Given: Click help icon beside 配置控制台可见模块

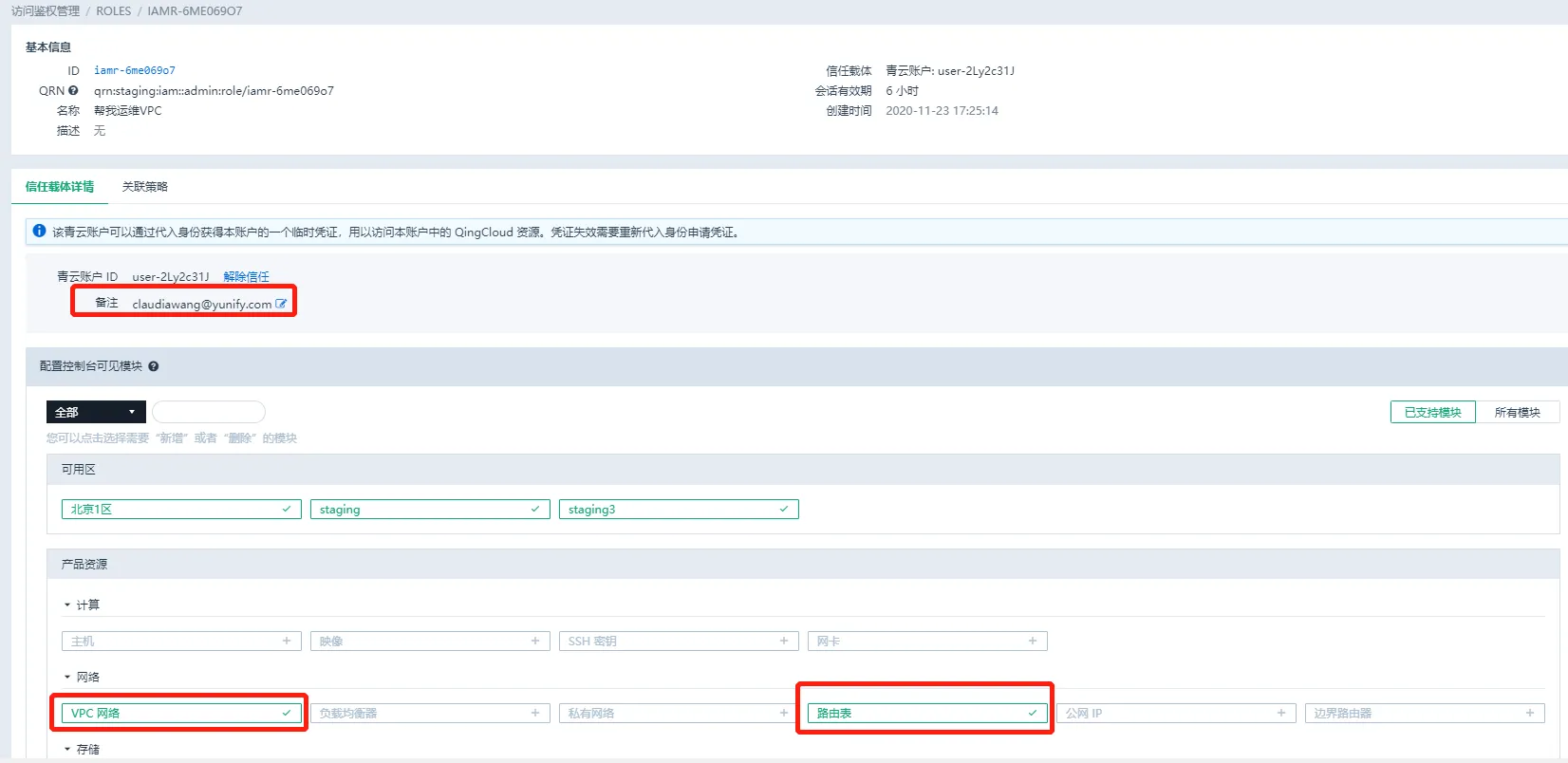Looking at the screenshot, I should coord(153,366).
